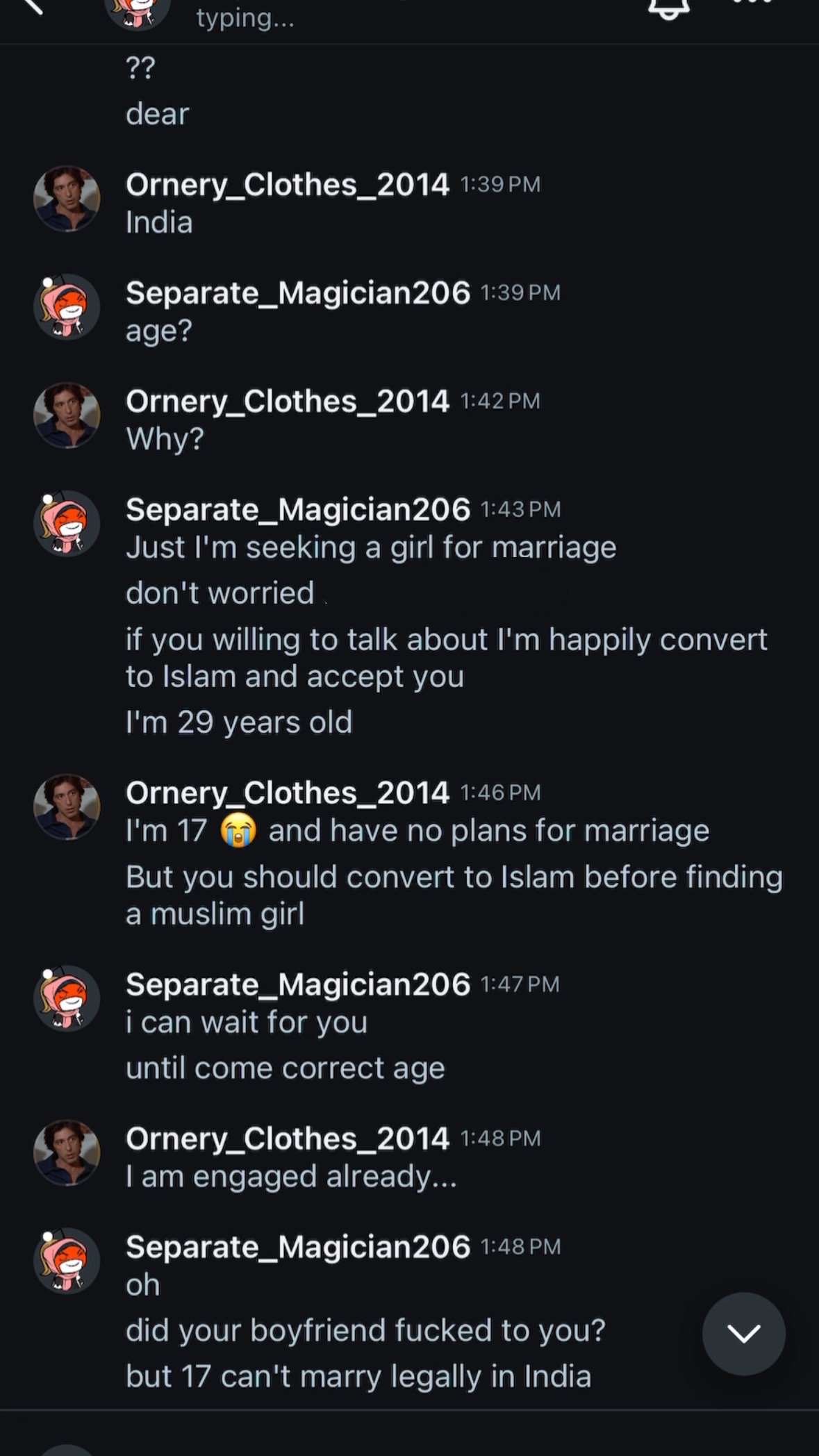Open Ornery_Clothes_2014's avatar on the 1:46 PM message
The width and height of the screenshot is (819, 1456).
click(x=67, y=807)
